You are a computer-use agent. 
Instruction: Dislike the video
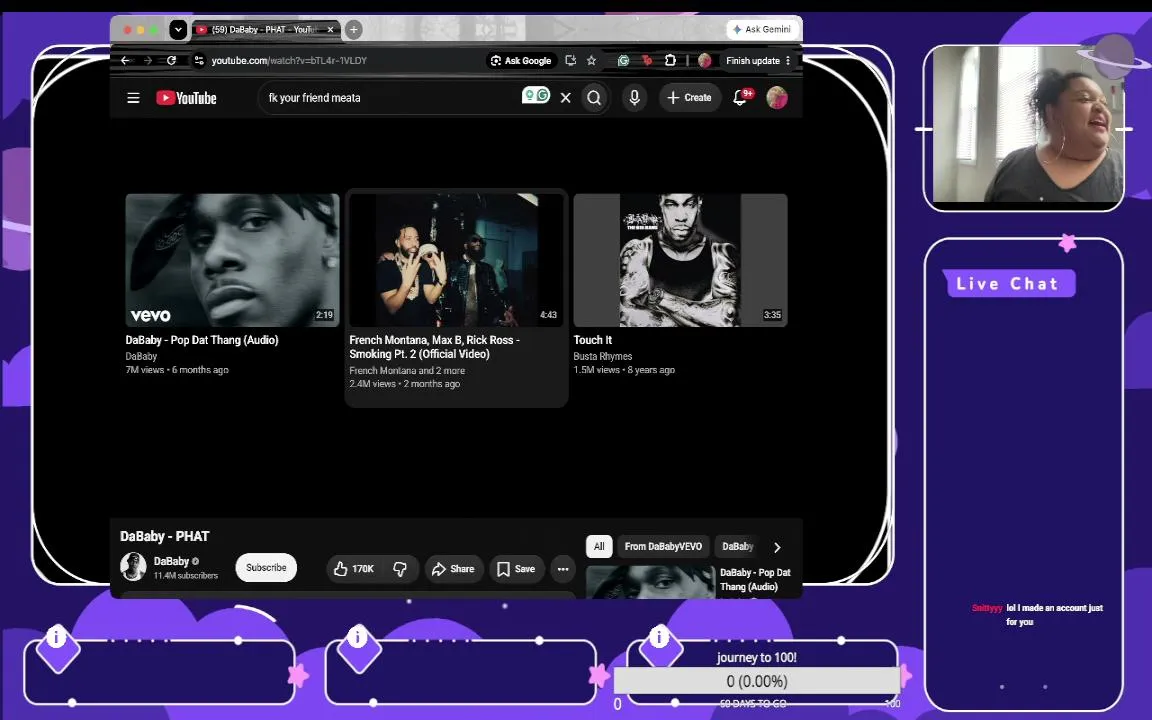point(400,569)
